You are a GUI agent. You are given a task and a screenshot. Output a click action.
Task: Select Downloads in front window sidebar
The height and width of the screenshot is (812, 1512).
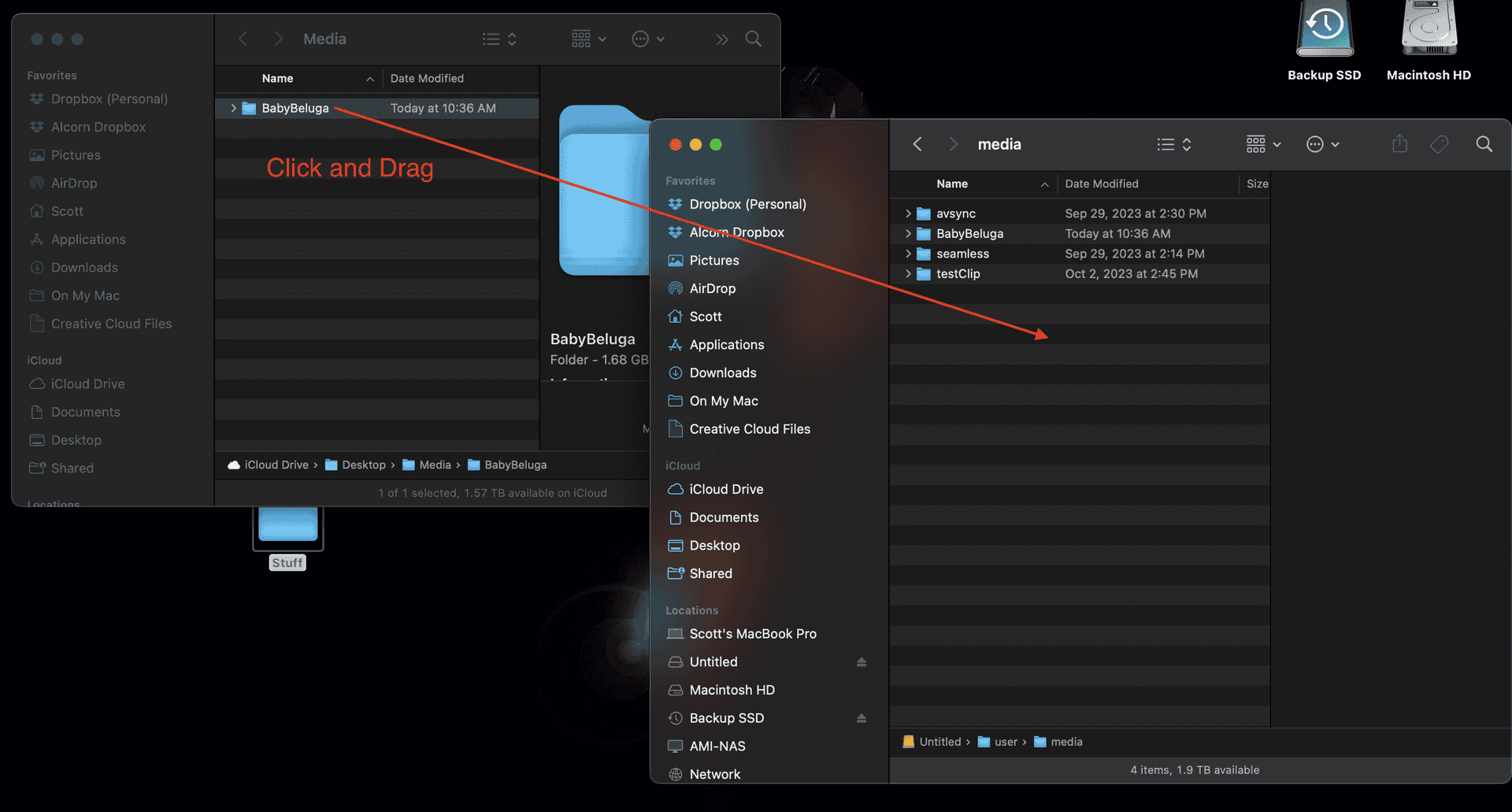[x=722, y=373]
